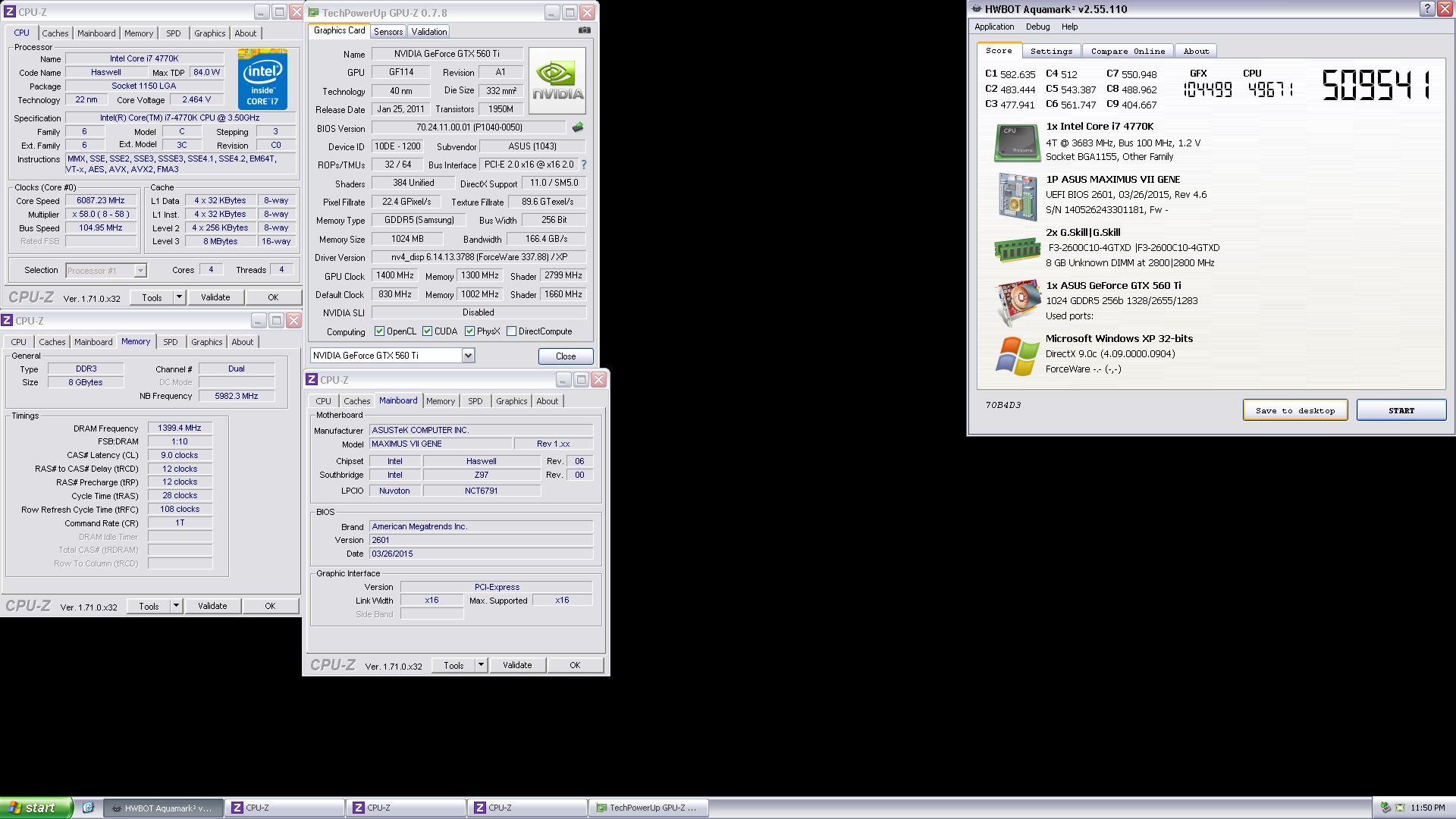This screenshot has width=1456, height=819.
Task: Click Tools button in Memory CPU-Z window
Action: coord(149,606)
